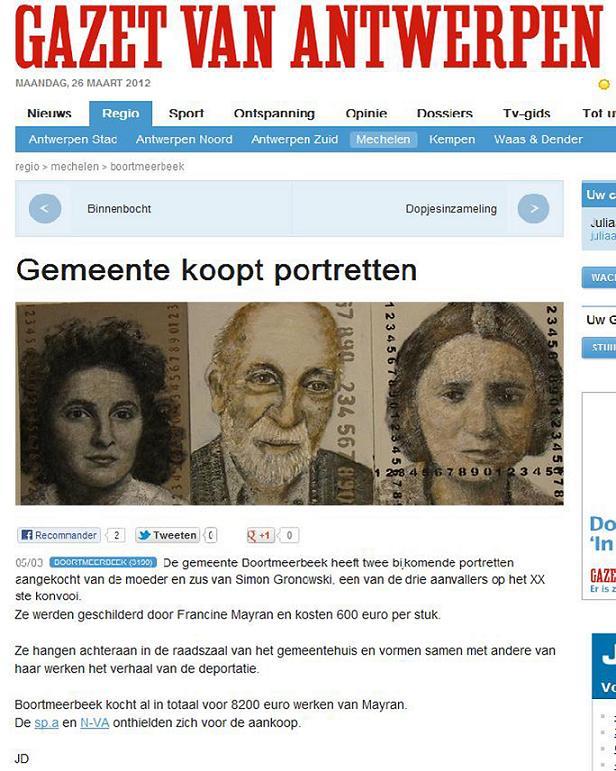616x771 pixels.
Task: Choose Antwerpen Noord subregion
Action: [184, 140]
